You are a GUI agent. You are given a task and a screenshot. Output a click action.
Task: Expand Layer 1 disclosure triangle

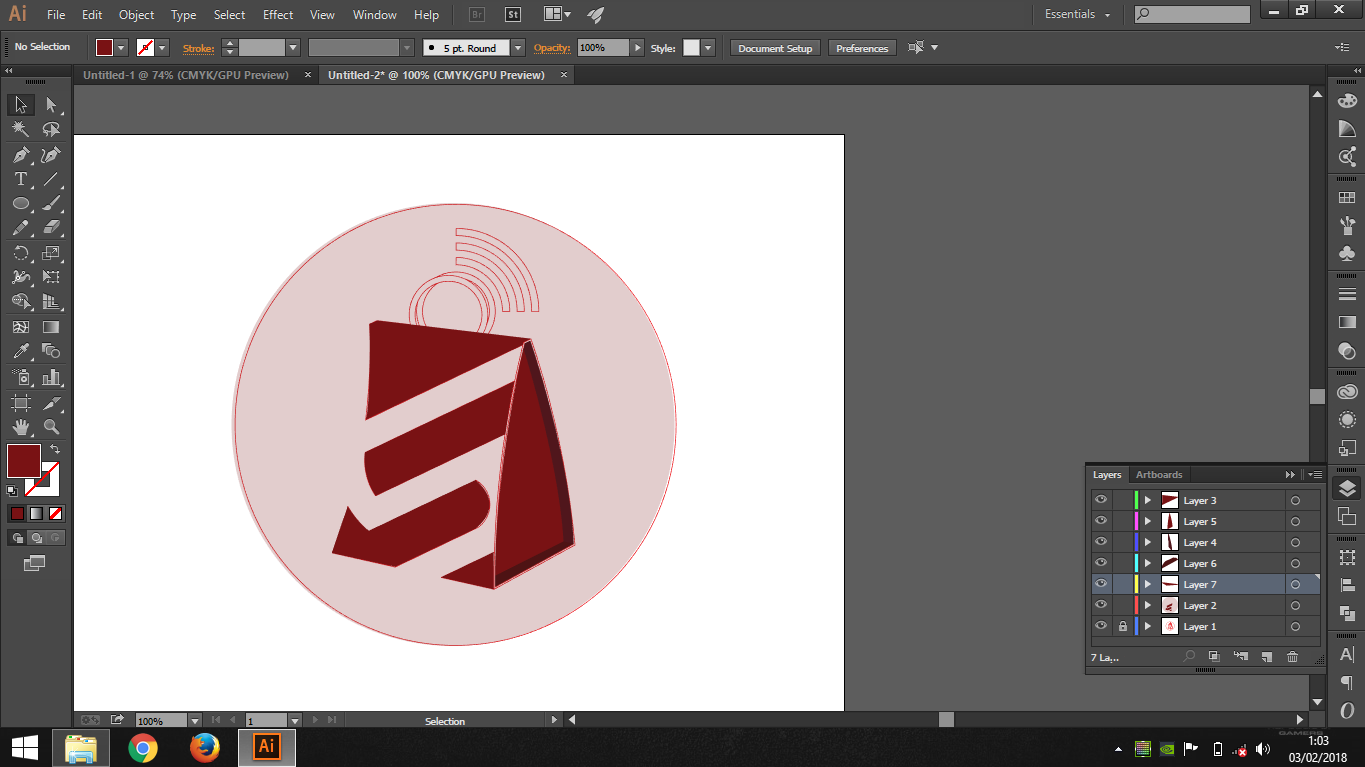click(1148, 626)
